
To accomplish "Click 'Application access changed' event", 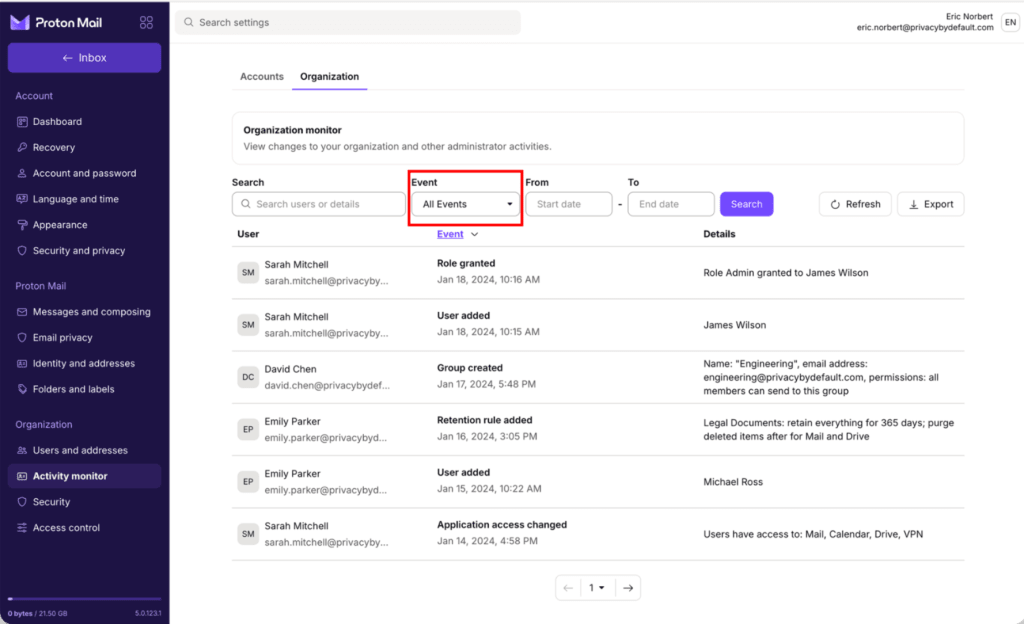I will (x=502, y=525).
